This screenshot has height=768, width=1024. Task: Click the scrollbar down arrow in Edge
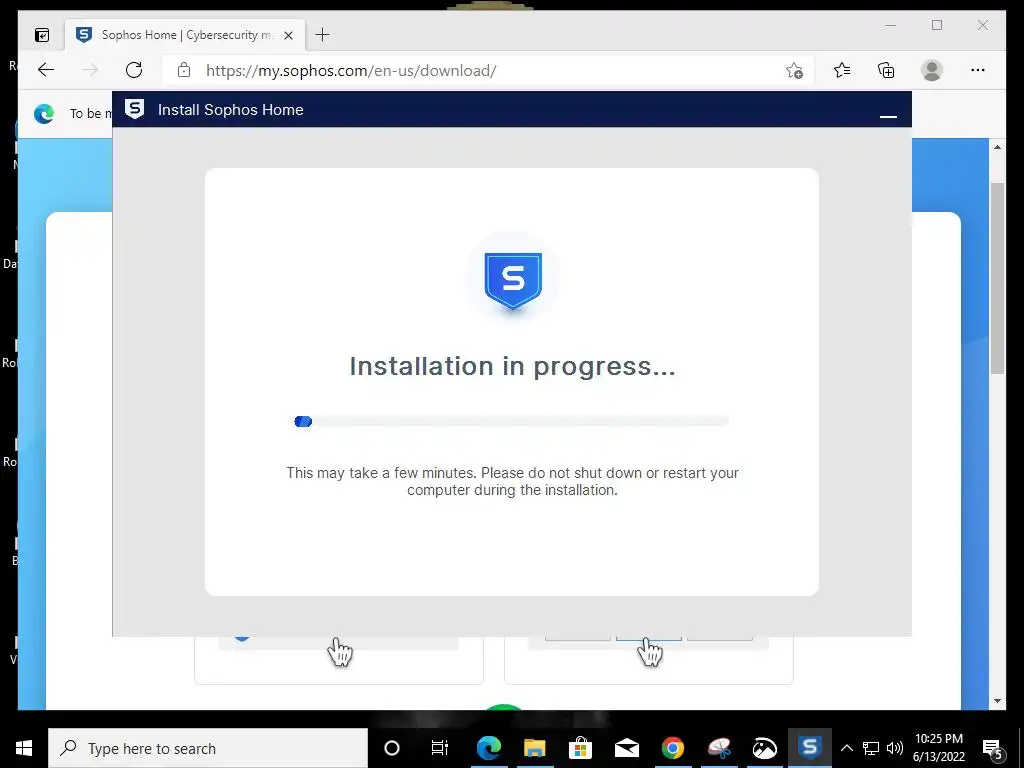pyautogui.click(x=997, y=701)
